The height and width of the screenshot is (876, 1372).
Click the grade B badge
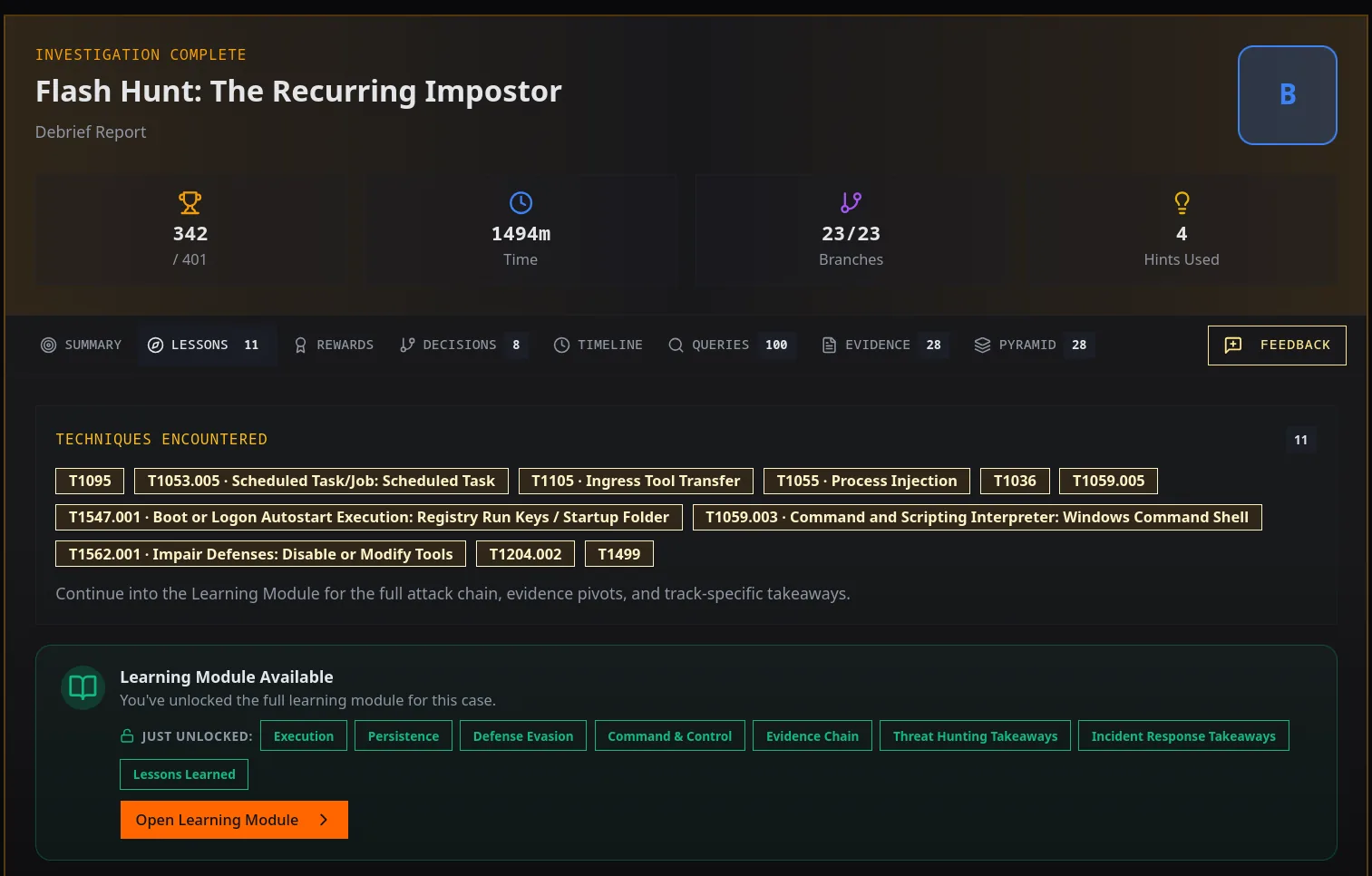[1288, 95]
